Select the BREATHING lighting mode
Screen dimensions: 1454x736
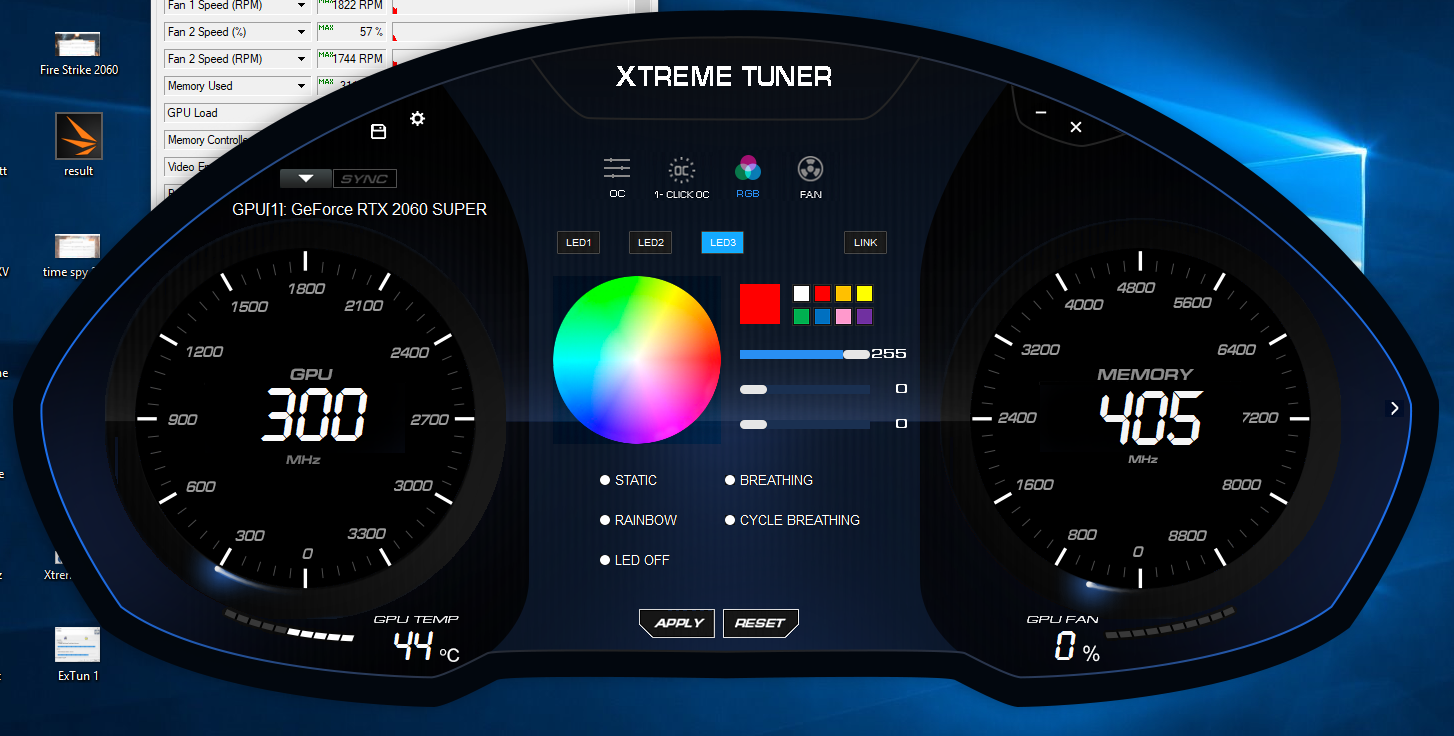pyautogui.click(x=769, y=480)
